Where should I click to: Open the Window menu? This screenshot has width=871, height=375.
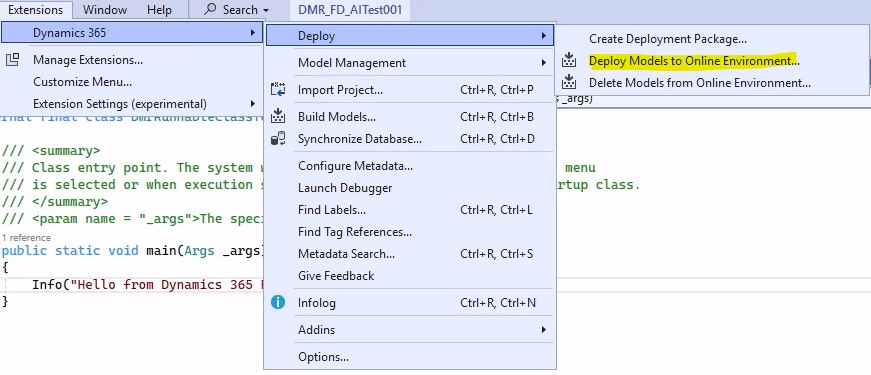pos(105,9)
